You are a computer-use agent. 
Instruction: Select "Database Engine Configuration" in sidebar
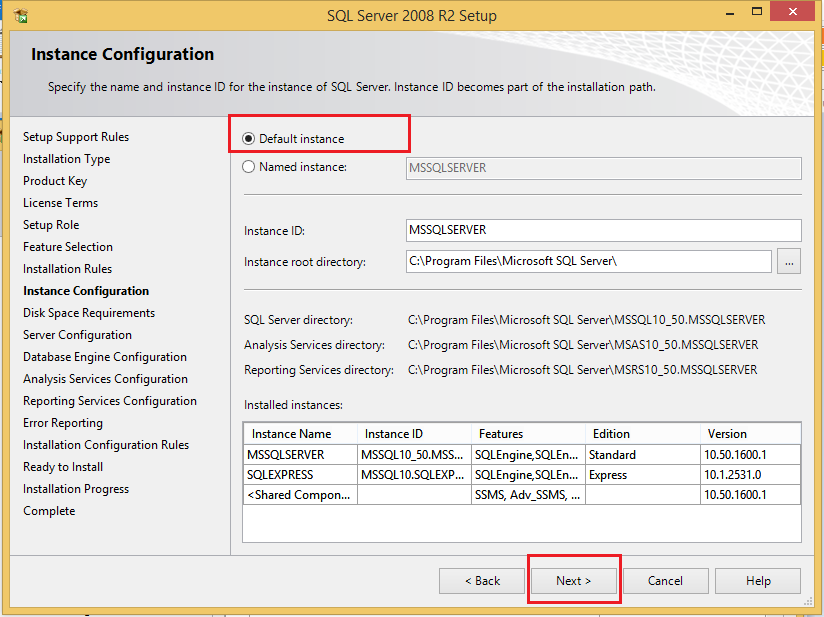[x=105, y=356]
